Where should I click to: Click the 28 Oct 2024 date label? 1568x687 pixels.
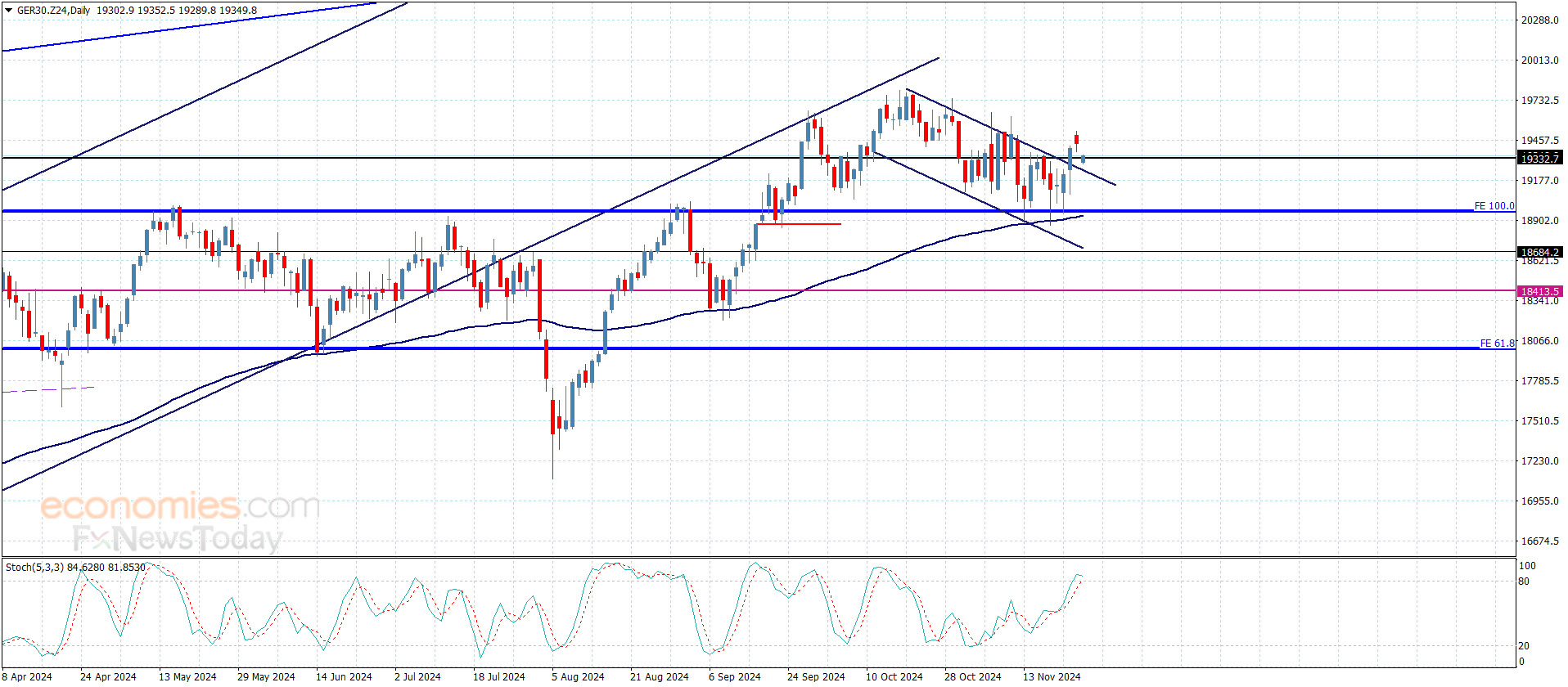point(973,676)
